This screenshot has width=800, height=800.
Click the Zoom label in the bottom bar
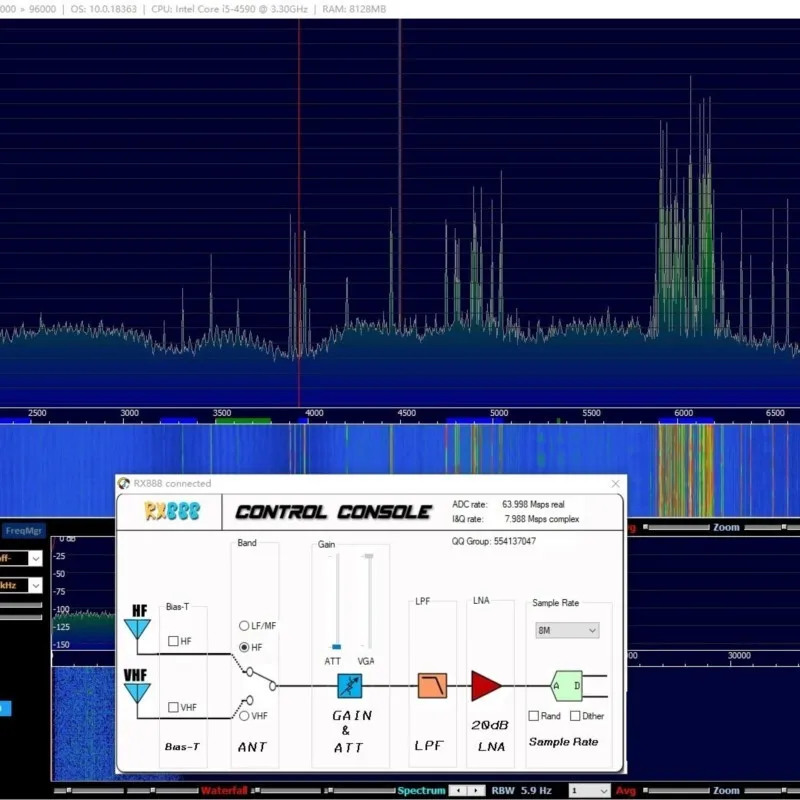tap(726, 790)
